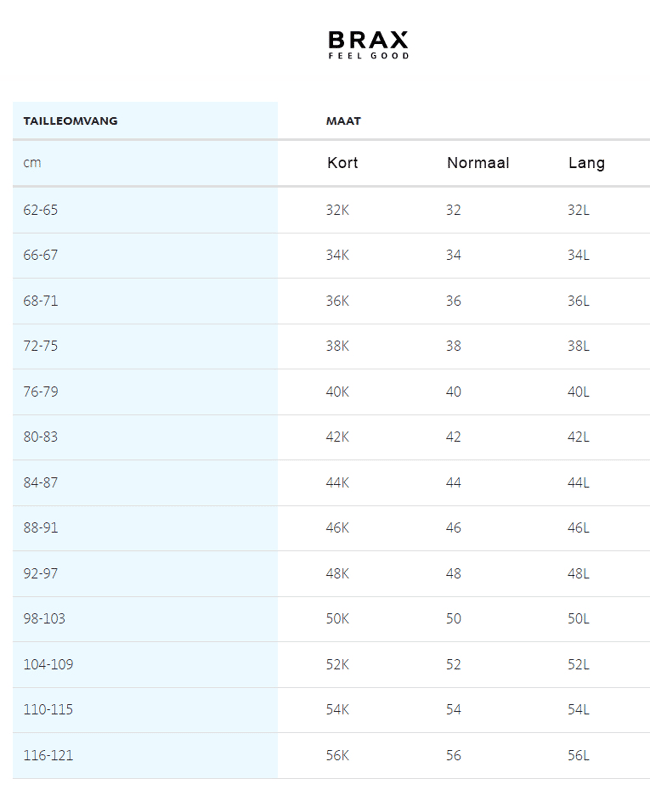Select the TAILLEOMVANG column header
The image size is (650, 806).
pos(70,121)
